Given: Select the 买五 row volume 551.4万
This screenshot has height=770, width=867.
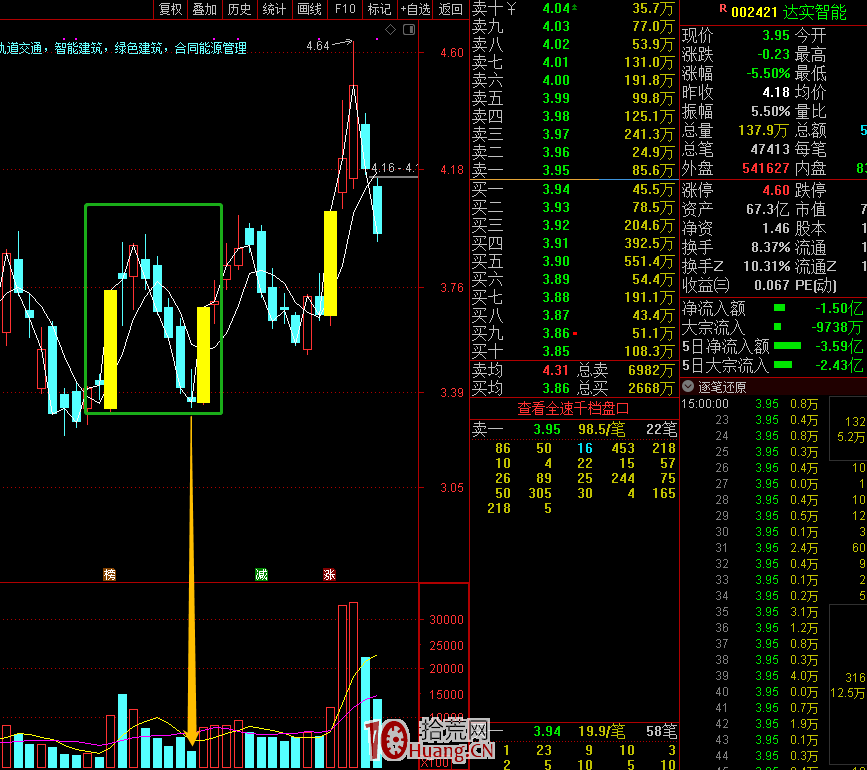Looking at the screenshot, I should tap(649, 261).
